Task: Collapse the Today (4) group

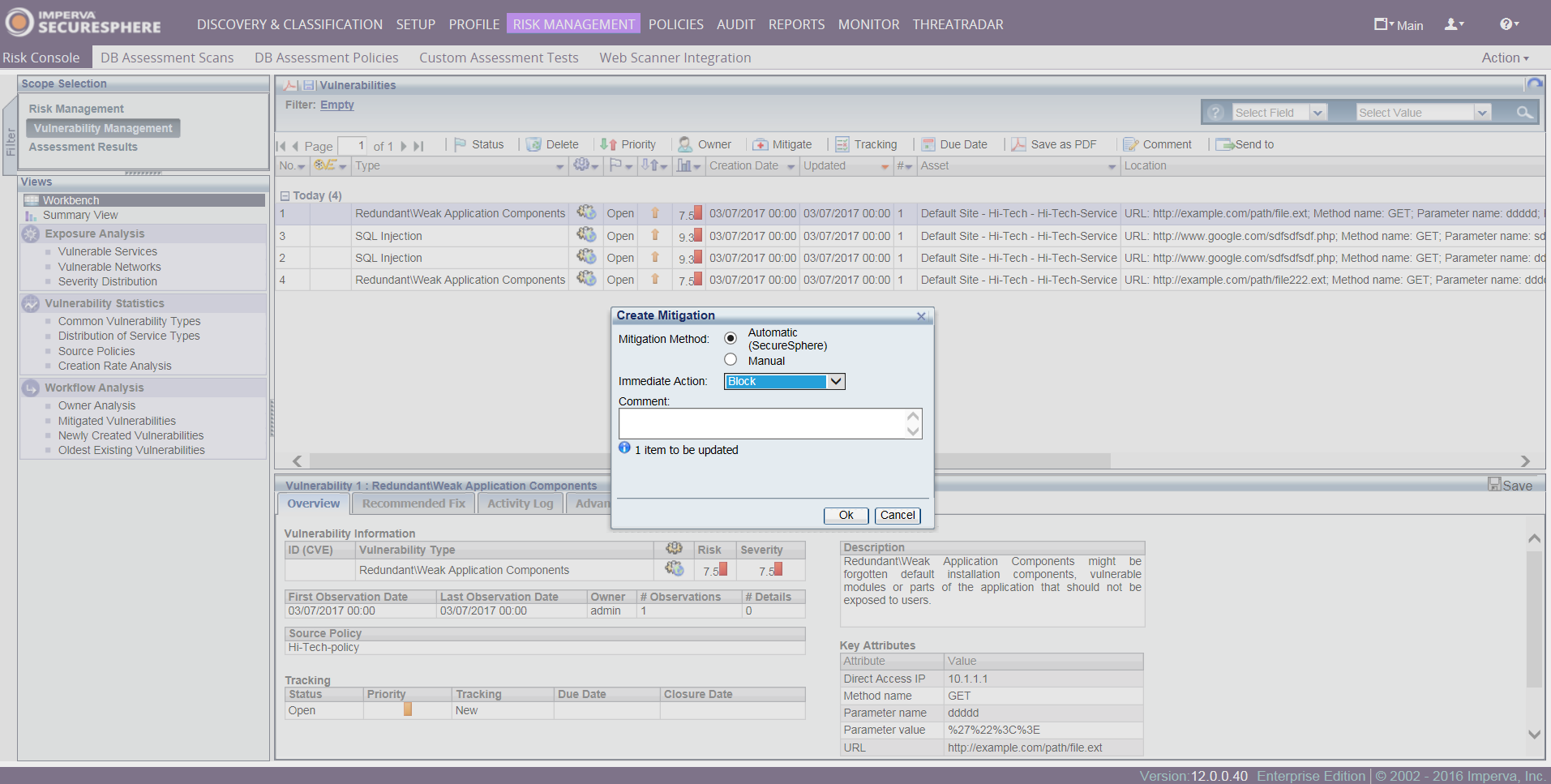Action: point(285,195)
